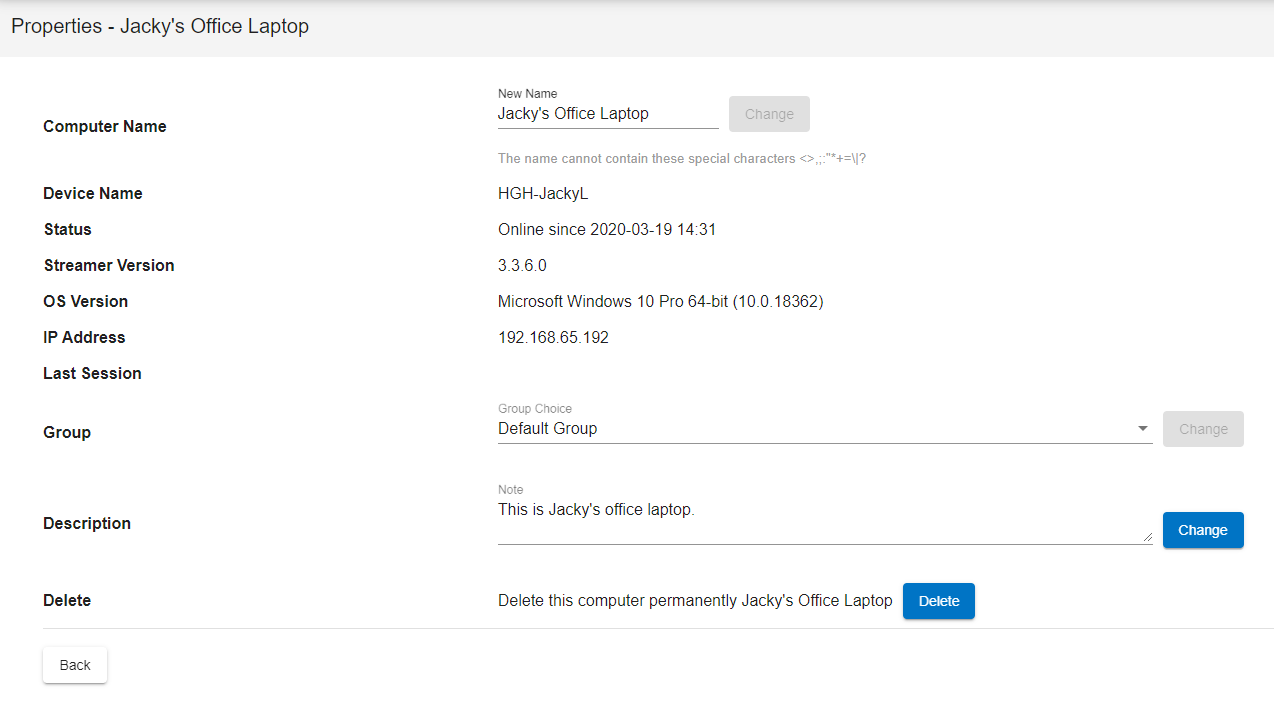Screen dimensions: 1274x710
Task: Click the status text Online since 2020-03-19
Action: (x=607, y=229)
